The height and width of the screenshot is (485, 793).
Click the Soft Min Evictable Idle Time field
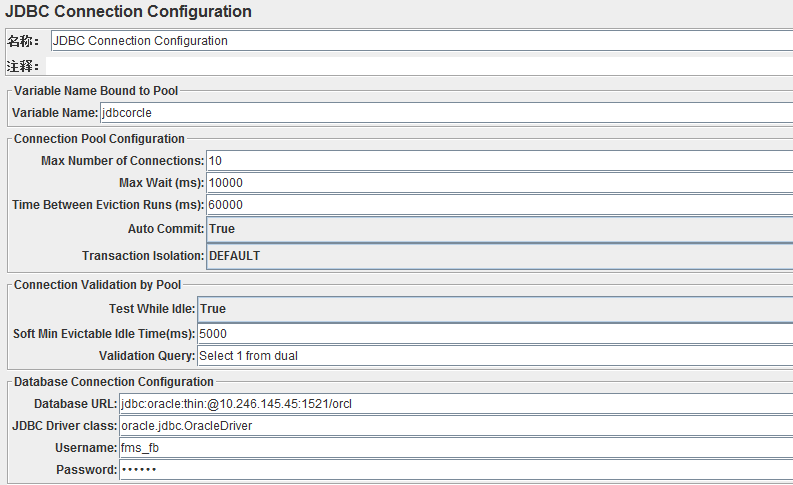pos(495,334)
